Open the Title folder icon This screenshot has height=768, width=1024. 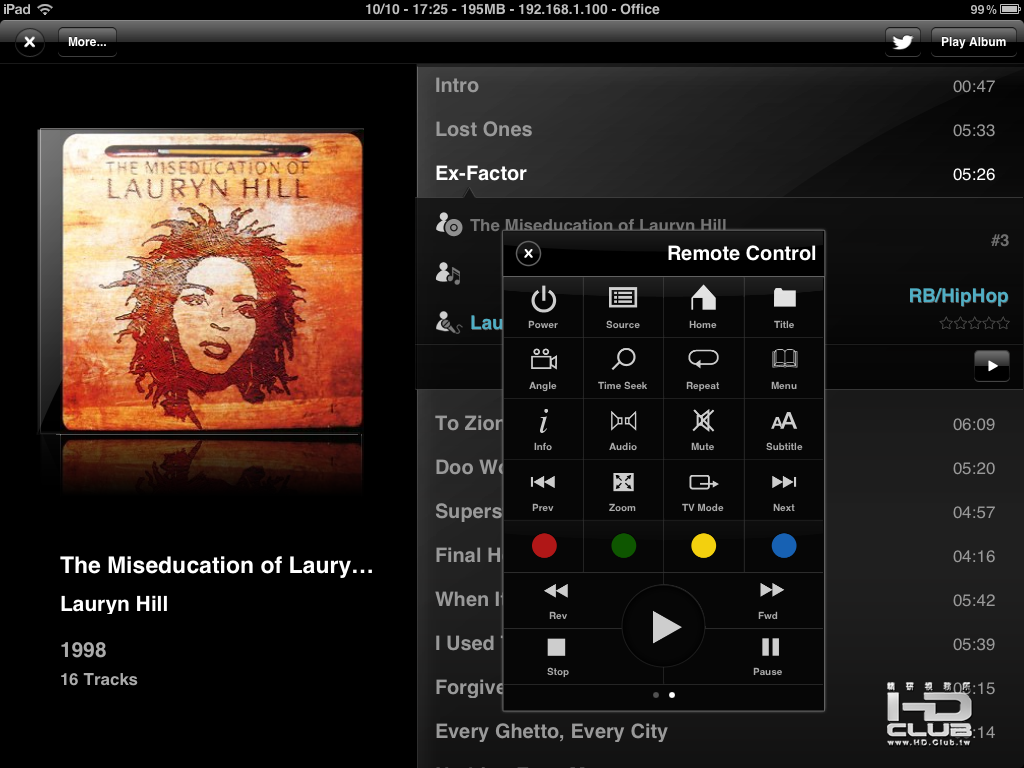click(784, 308)
